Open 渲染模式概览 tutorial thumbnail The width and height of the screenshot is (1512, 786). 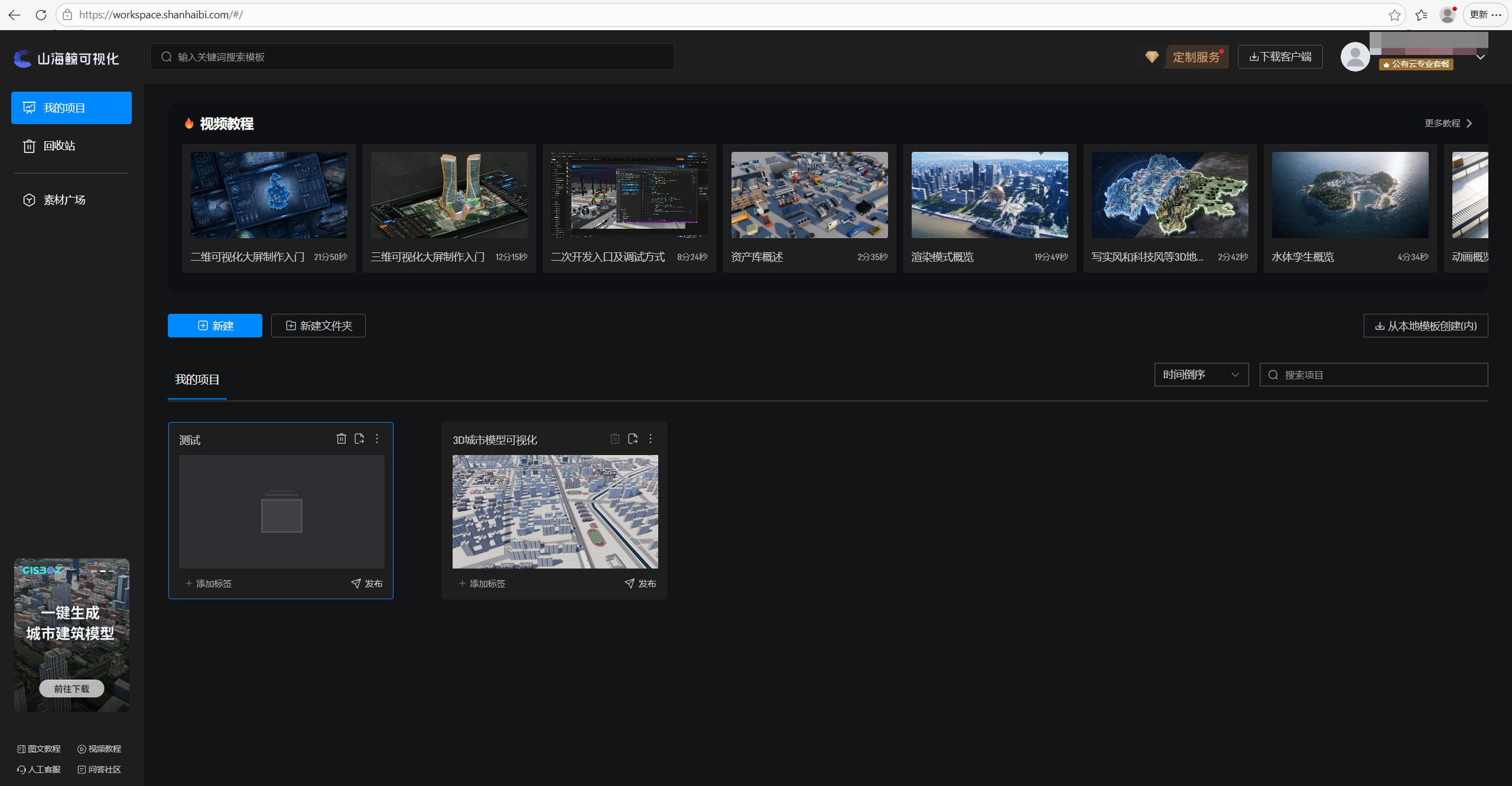coord(990,195)
